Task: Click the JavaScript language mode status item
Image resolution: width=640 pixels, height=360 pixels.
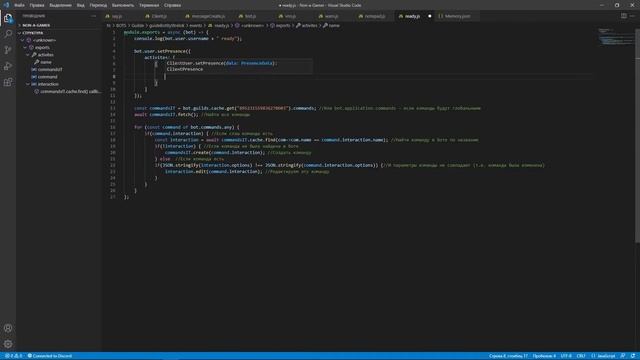Action: click(x=604, y=356)
